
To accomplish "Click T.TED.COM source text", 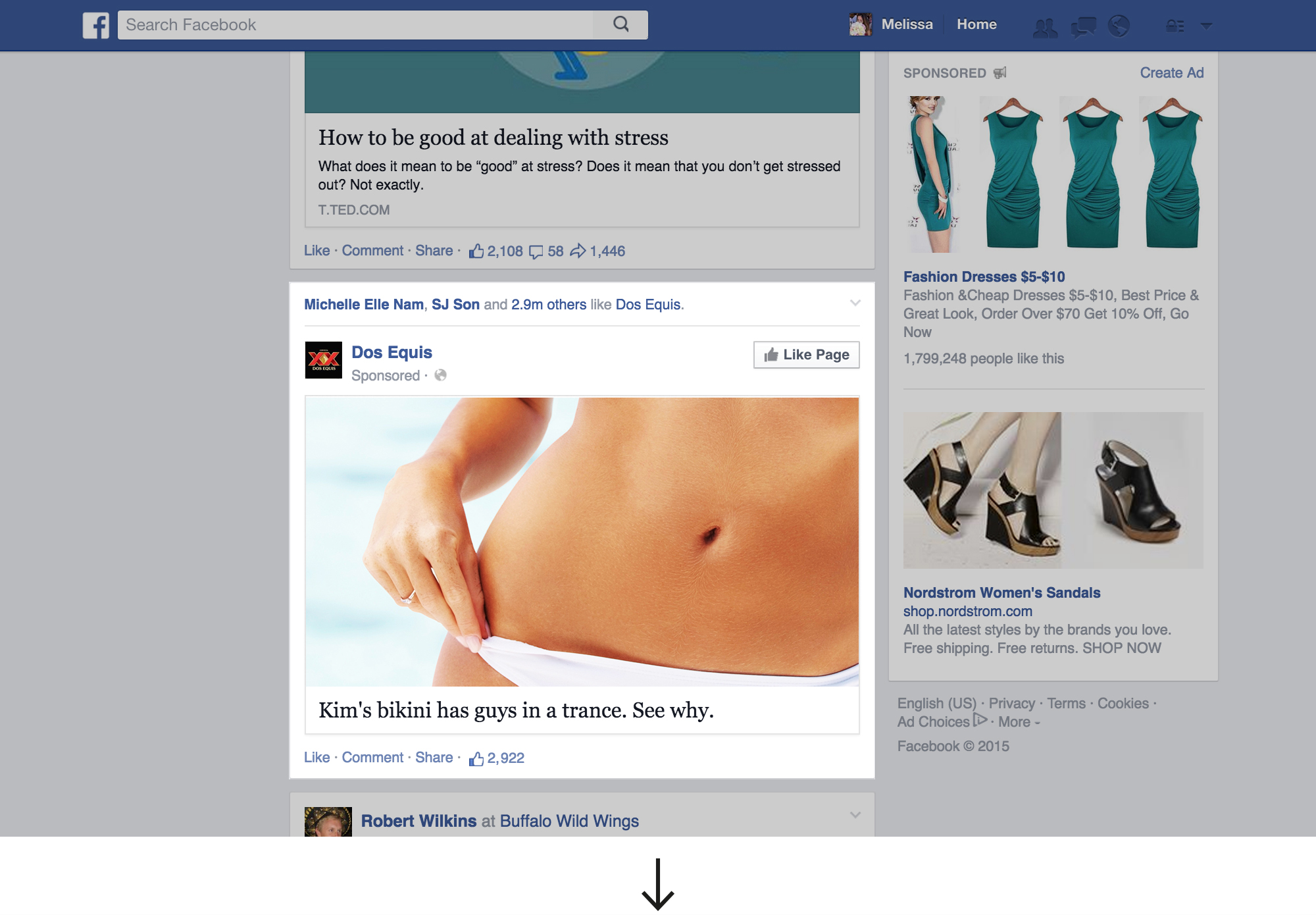I will click(354, 210).
